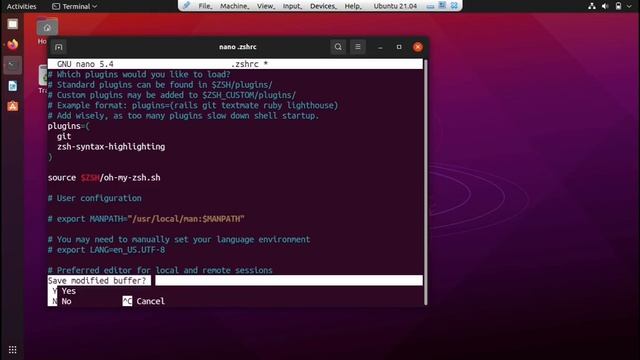
Task: Show Applications grid
Action: (13, 349)
